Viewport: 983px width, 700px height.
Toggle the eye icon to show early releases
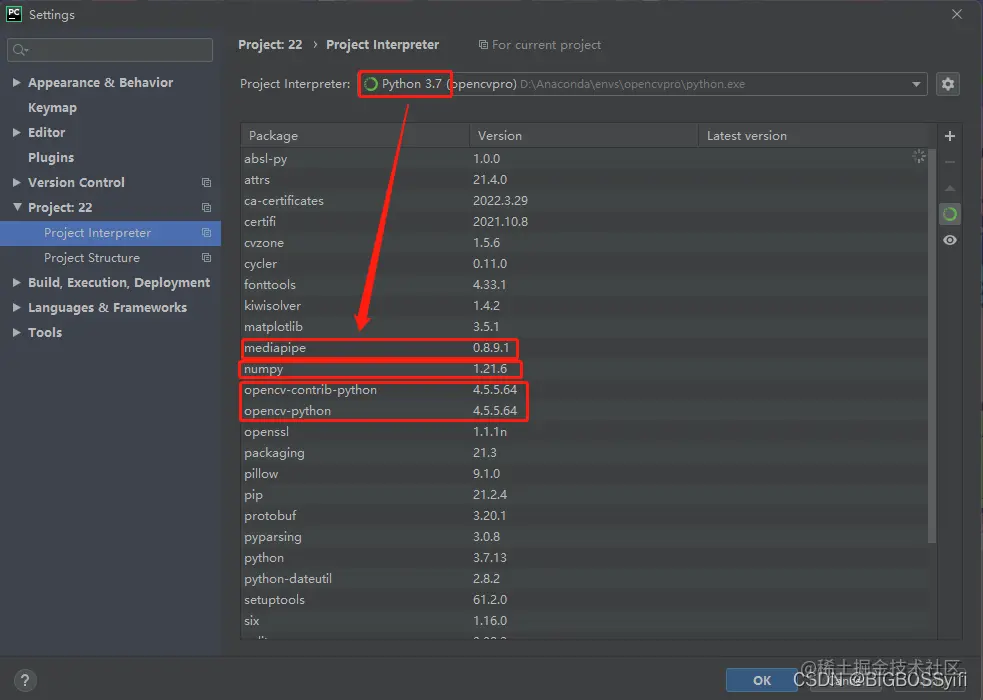(949, 240)
